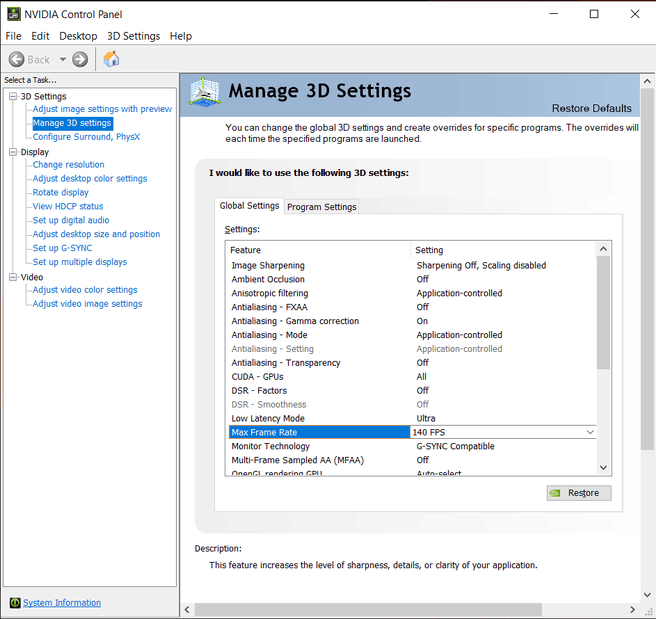Click the Restore Defaults link

[x=591, y=108]
